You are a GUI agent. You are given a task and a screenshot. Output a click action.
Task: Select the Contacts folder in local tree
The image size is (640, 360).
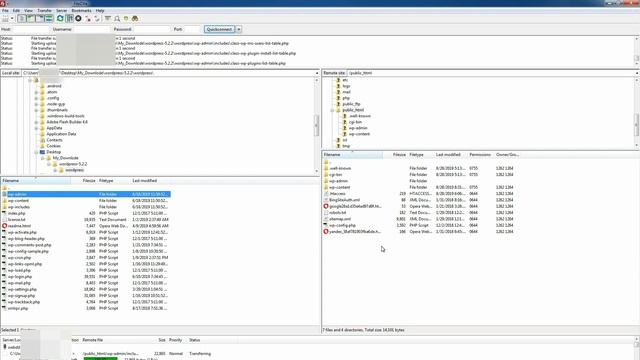click(54, 140)
